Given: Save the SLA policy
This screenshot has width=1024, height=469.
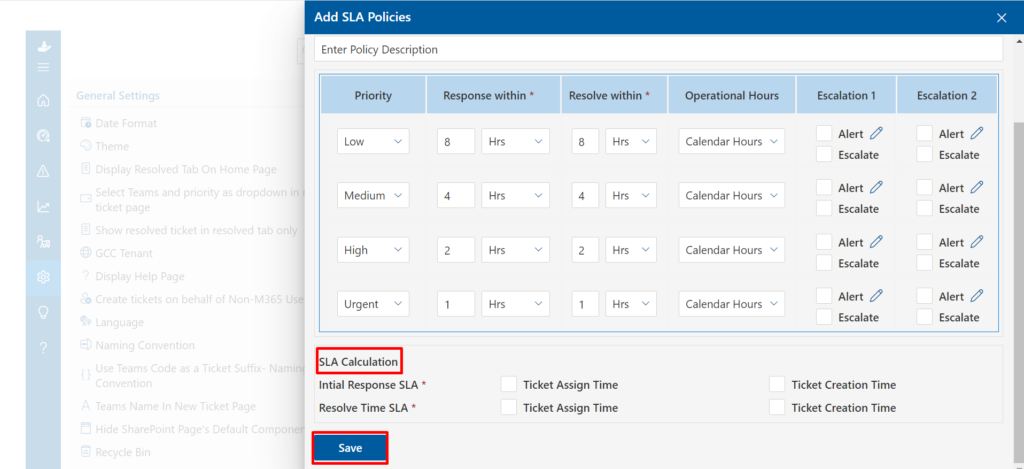Looking at the screenshot, I should point(350,448).
